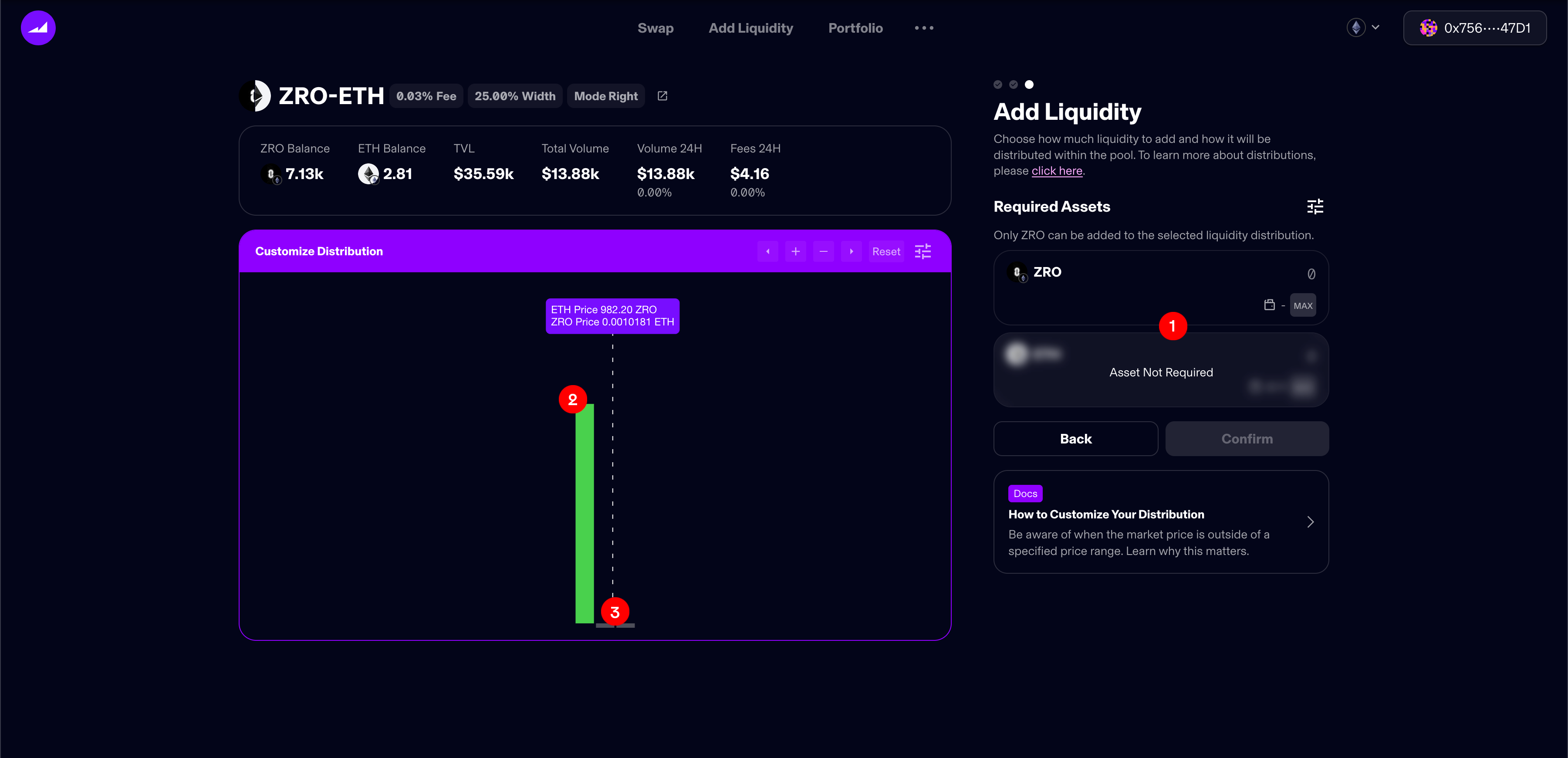The width and height of the screenshot is (1568, 758).
Task: Go to second completed step indicator
Action: (1014, 85)
